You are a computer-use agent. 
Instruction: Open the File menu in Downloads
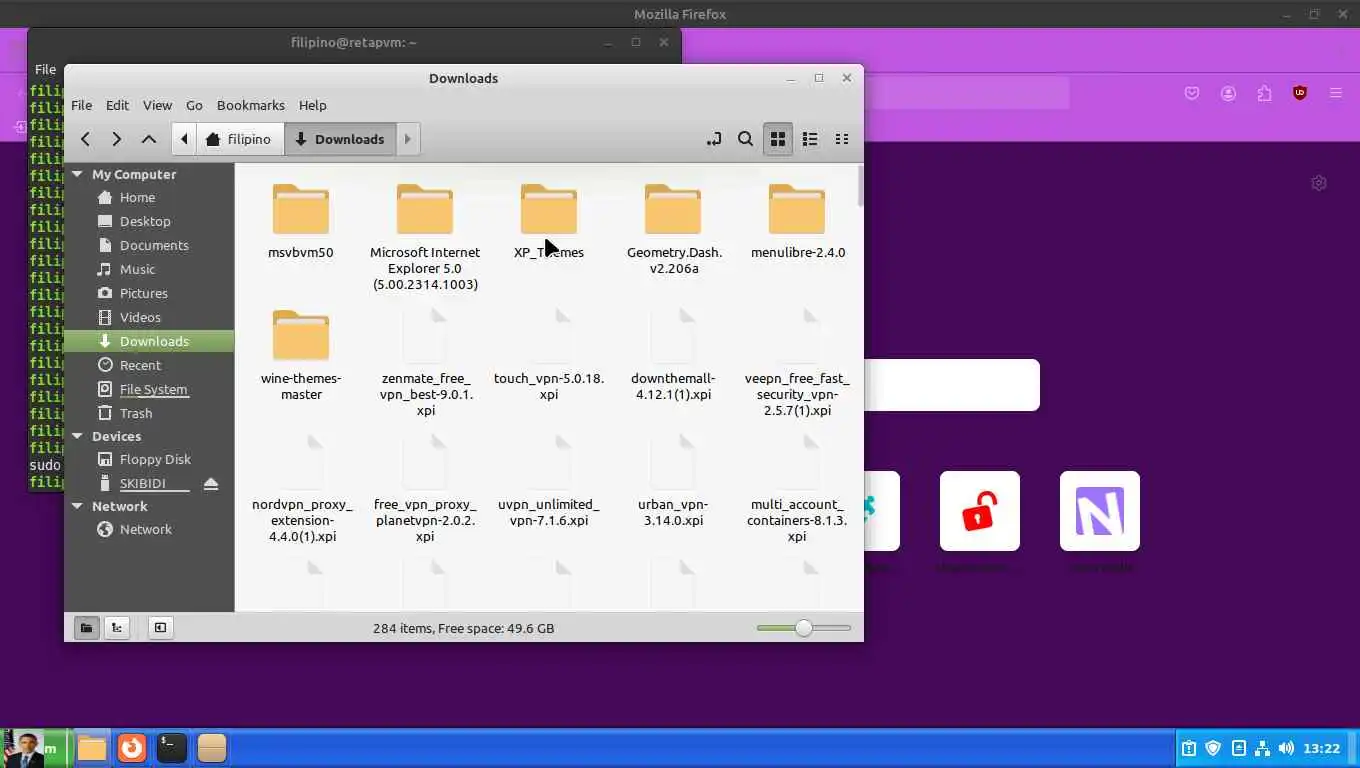pos(82,105)
